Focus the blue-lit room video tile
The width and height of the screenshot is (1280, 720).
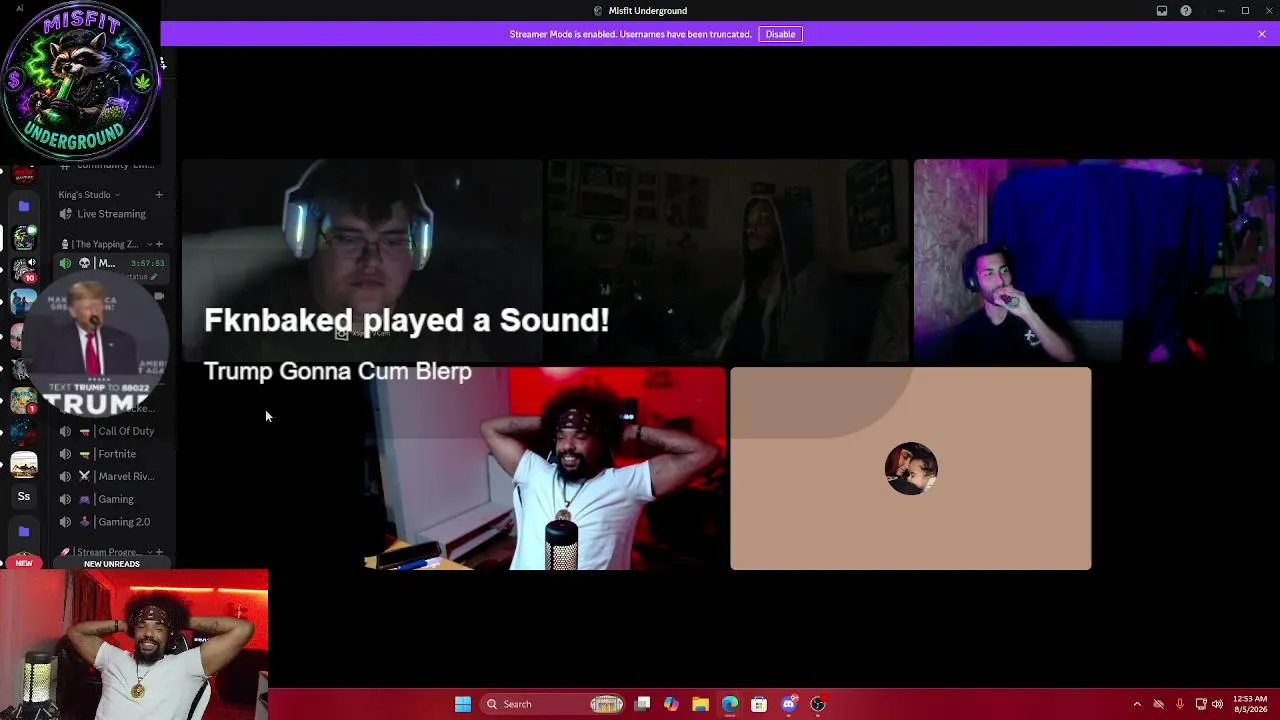pyautogui.click(x=1094, y=260)
